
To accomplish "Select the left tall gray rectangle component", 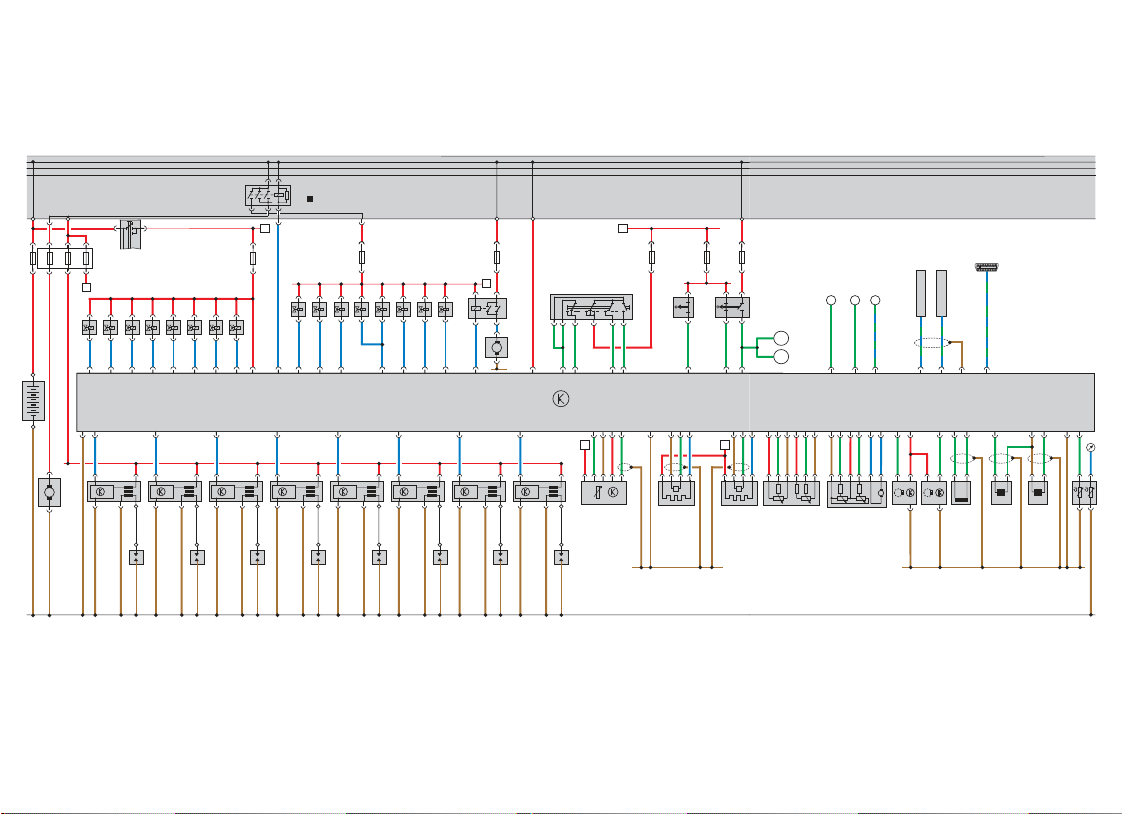I will click(921, 293).
